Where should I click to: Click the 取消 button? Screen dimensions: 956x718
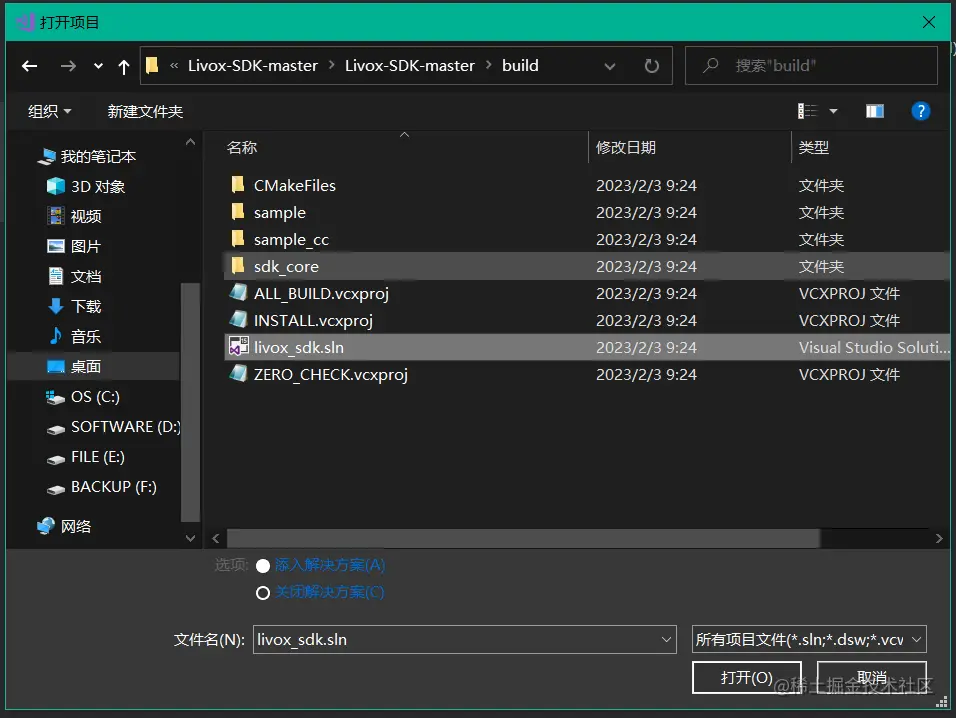(872, 677)
